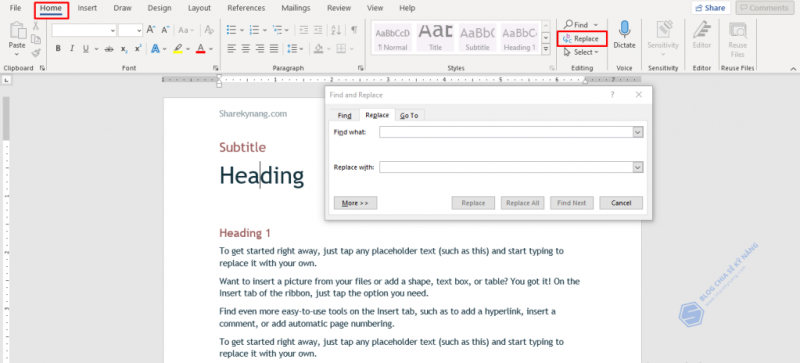Open the Mailings tab
Image resolution: width=800 pixels, height=363 pixels.
pyautogui.click(x=295, y=8)
